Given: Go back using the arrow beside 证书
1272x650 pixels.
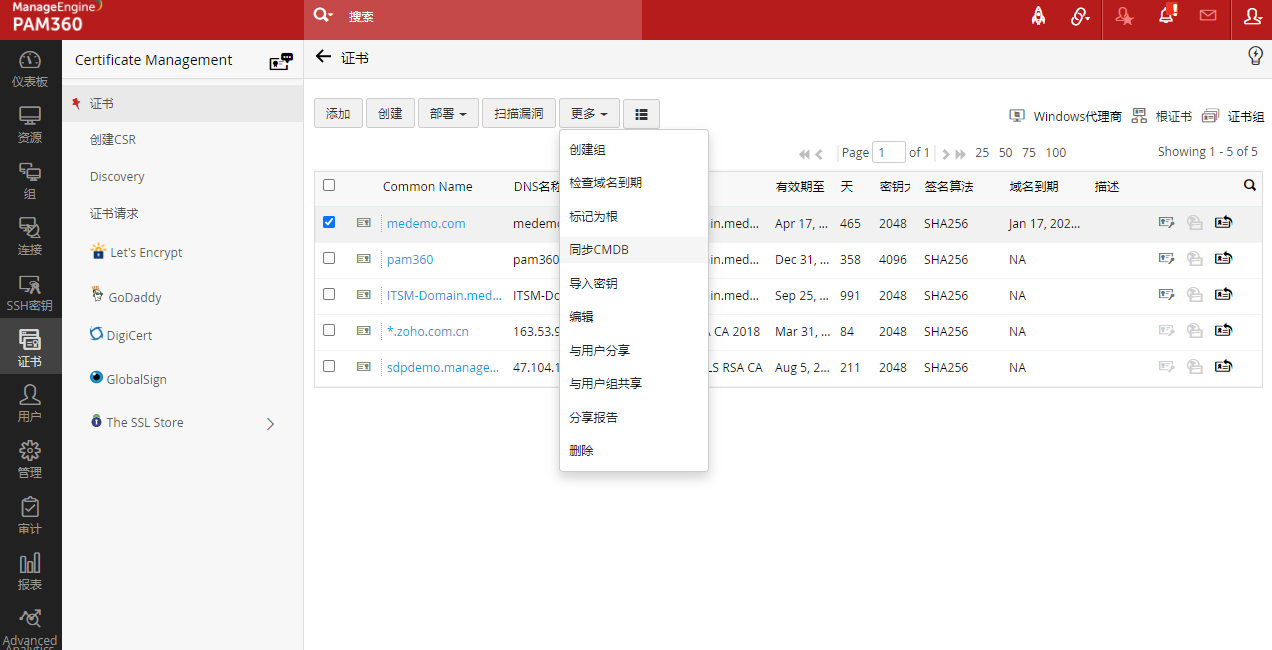Looking at the screenshot, I should click(323, 57).
